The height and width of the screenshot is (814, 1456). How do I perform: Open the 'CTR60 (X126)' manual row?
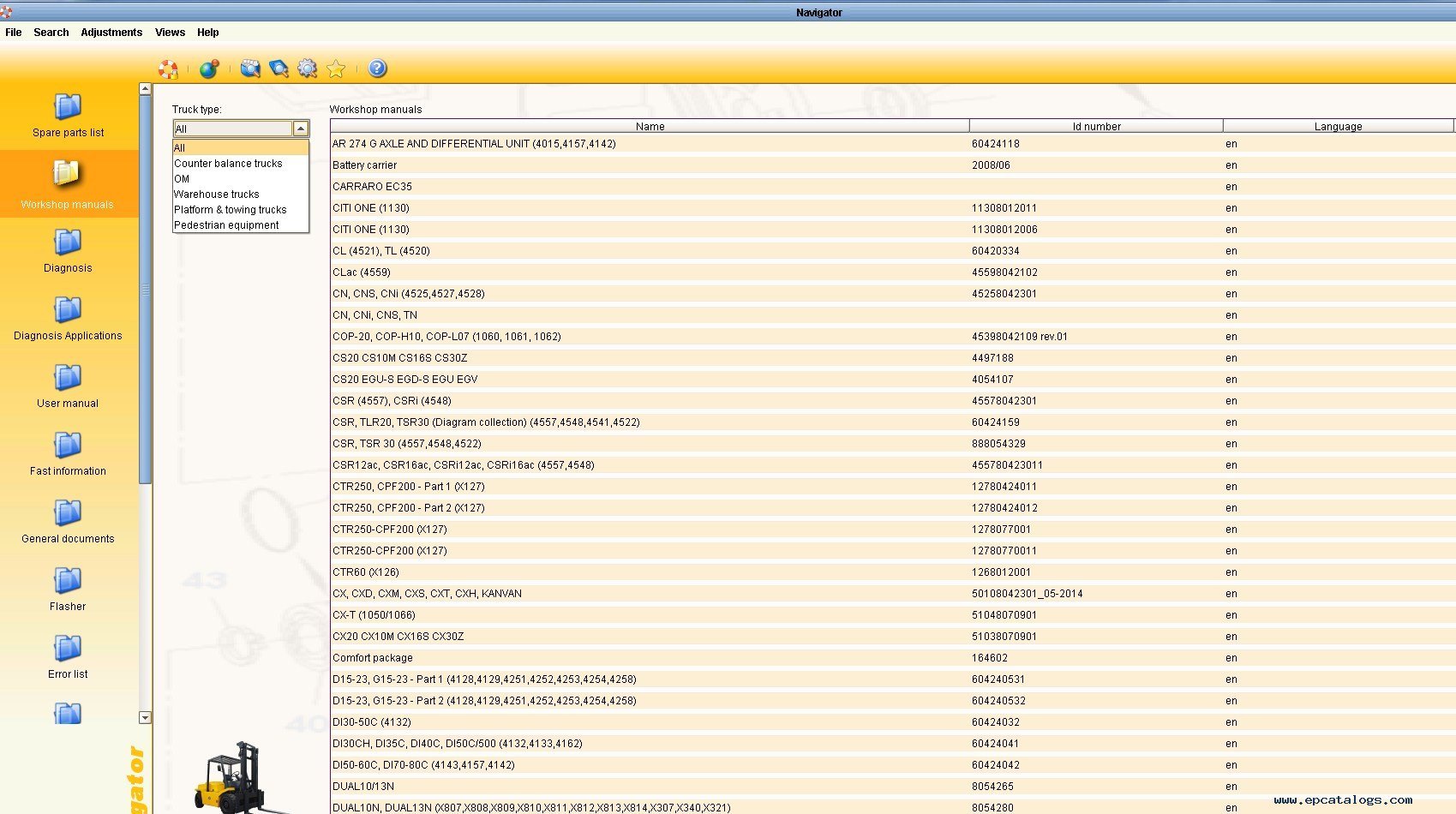[x=892, y=572]
